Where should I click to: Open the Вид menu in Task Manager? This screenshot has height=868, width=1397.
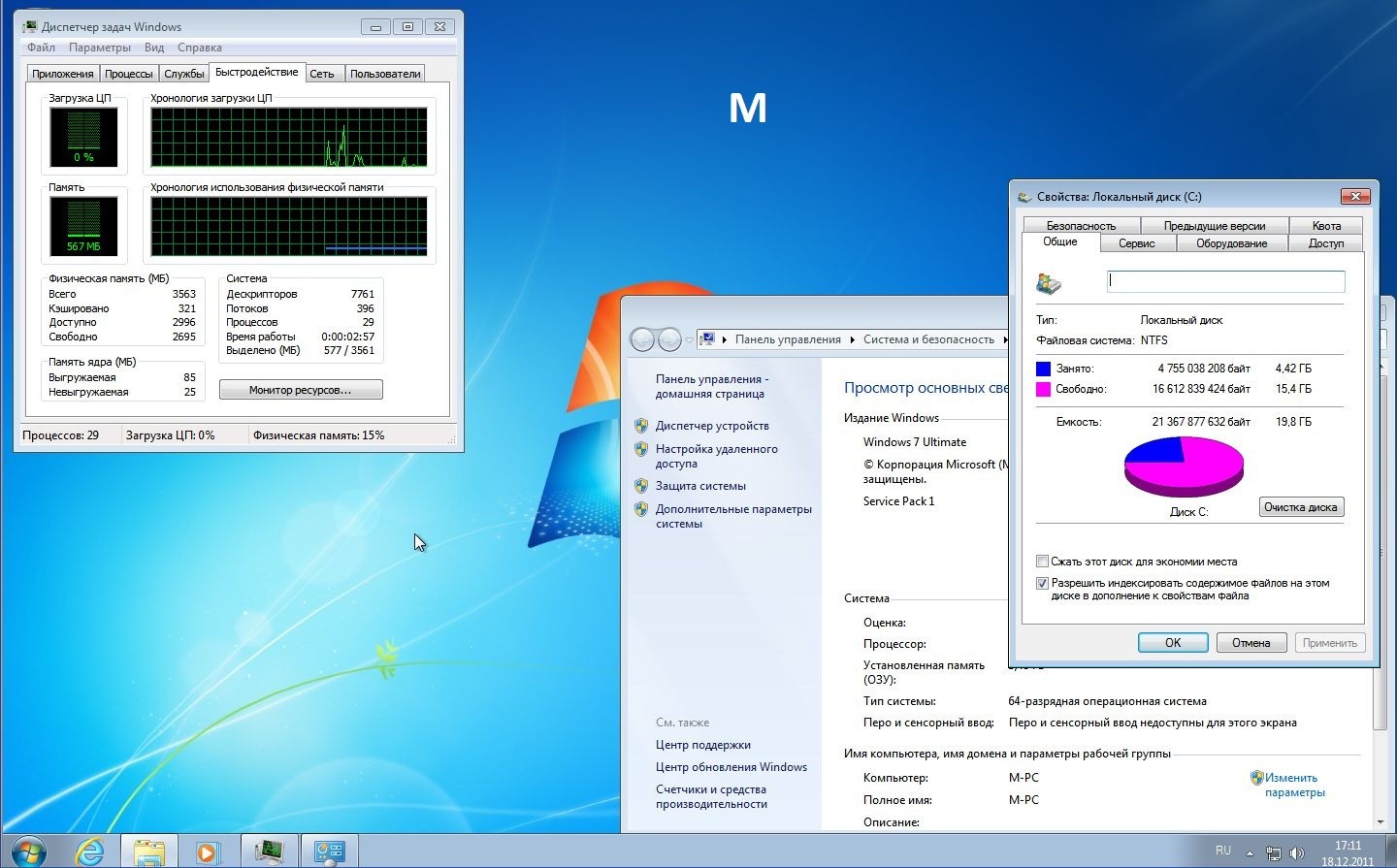pos(154,48)
